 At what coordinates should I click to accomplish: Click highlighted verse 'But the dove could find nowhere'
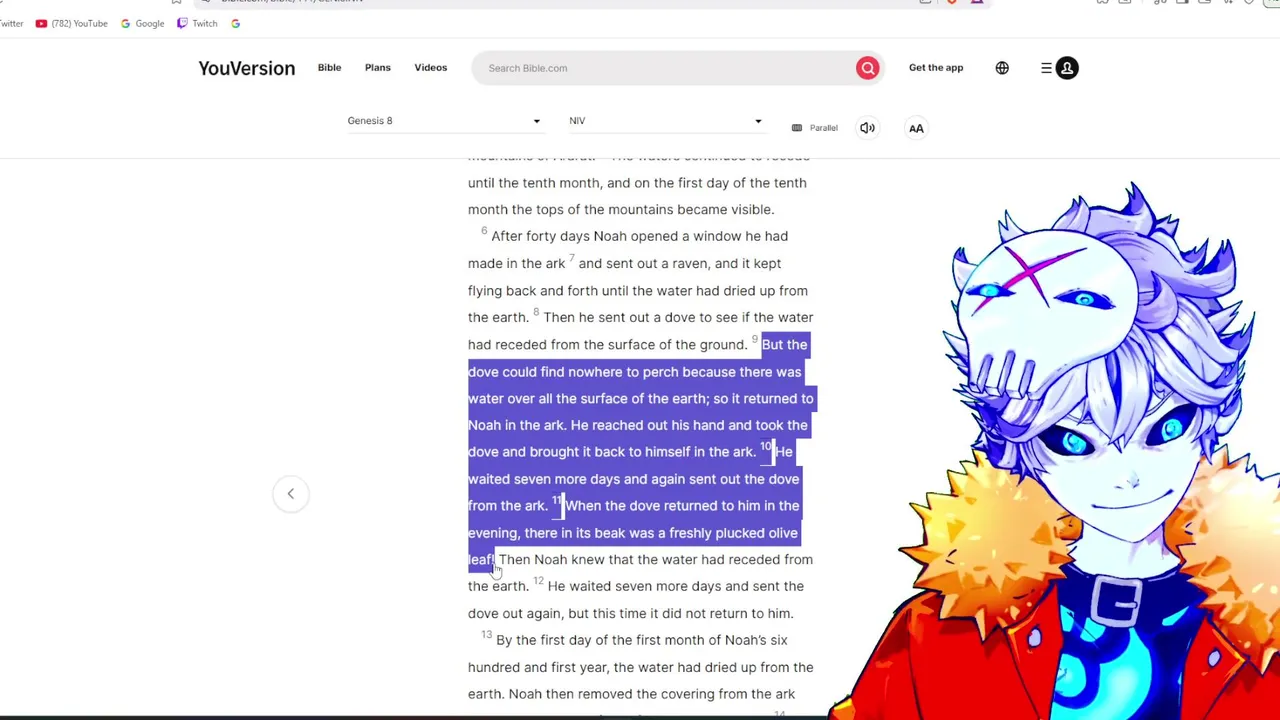[637, 358]
